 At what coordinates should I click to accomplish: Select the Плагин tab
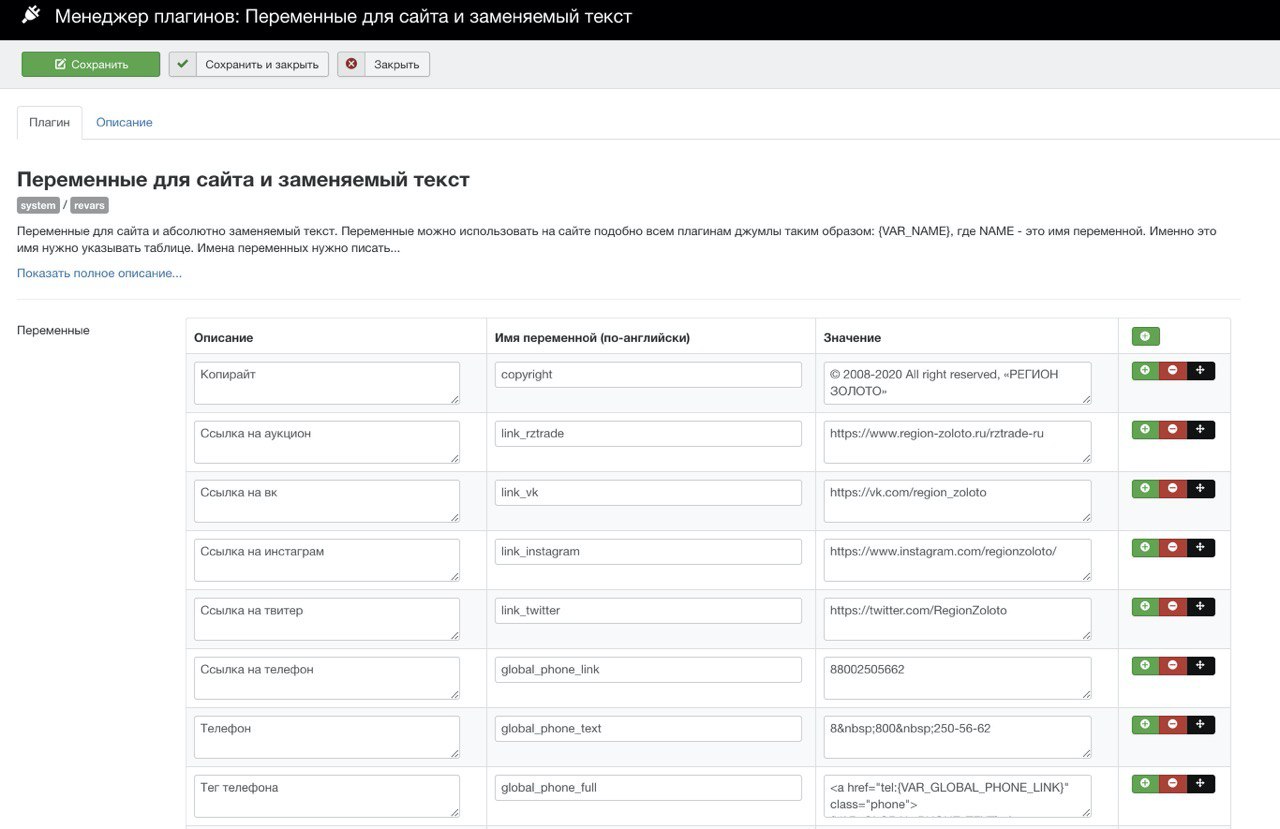[x=49, y=122]
